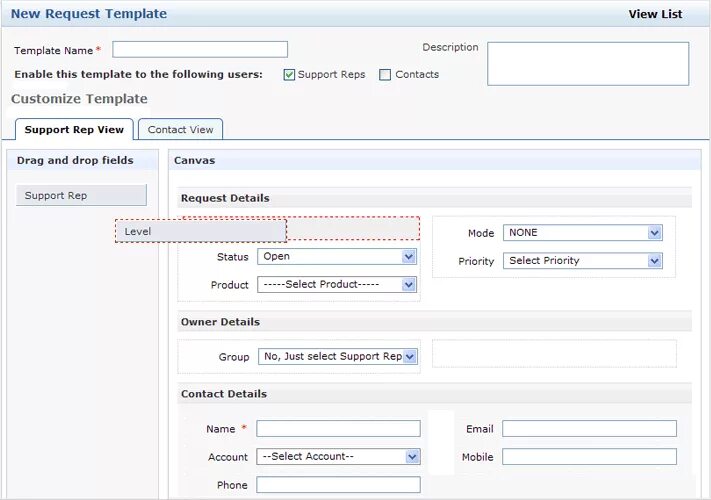Click the New Request Template title
This screenshot has height=500, width=711.
coord(89,14)
